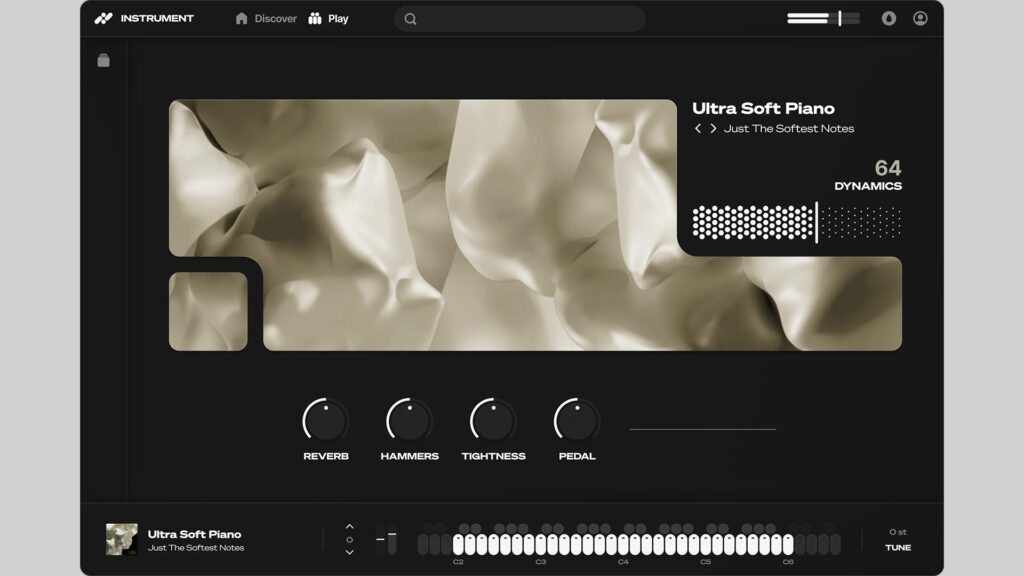Viewport: 1024px width, 576px height.
Task: Go to next preset with right chevron
Action: (x=713, y=129)
